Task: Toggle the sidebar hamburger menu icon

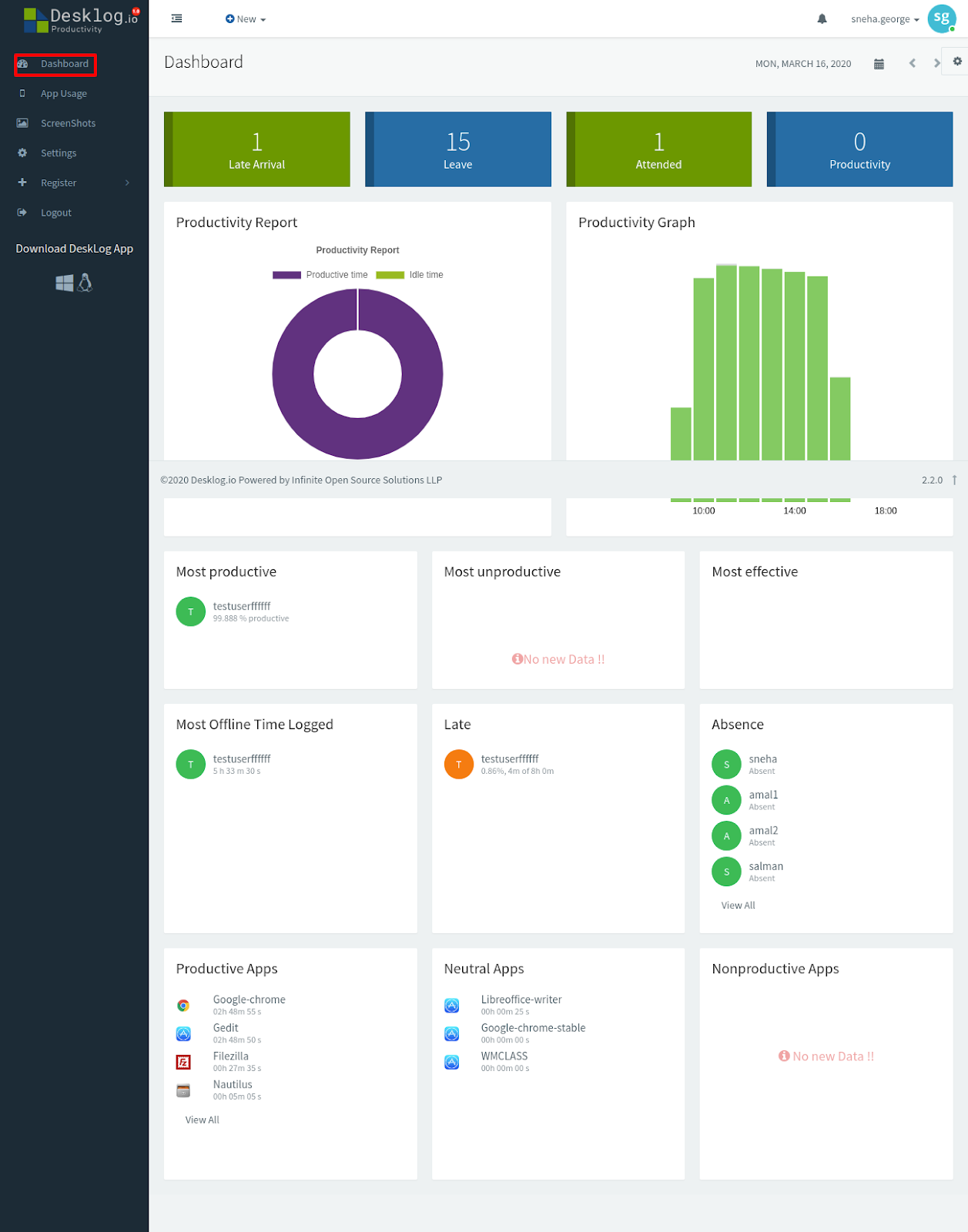Action: tap(176, 18)
